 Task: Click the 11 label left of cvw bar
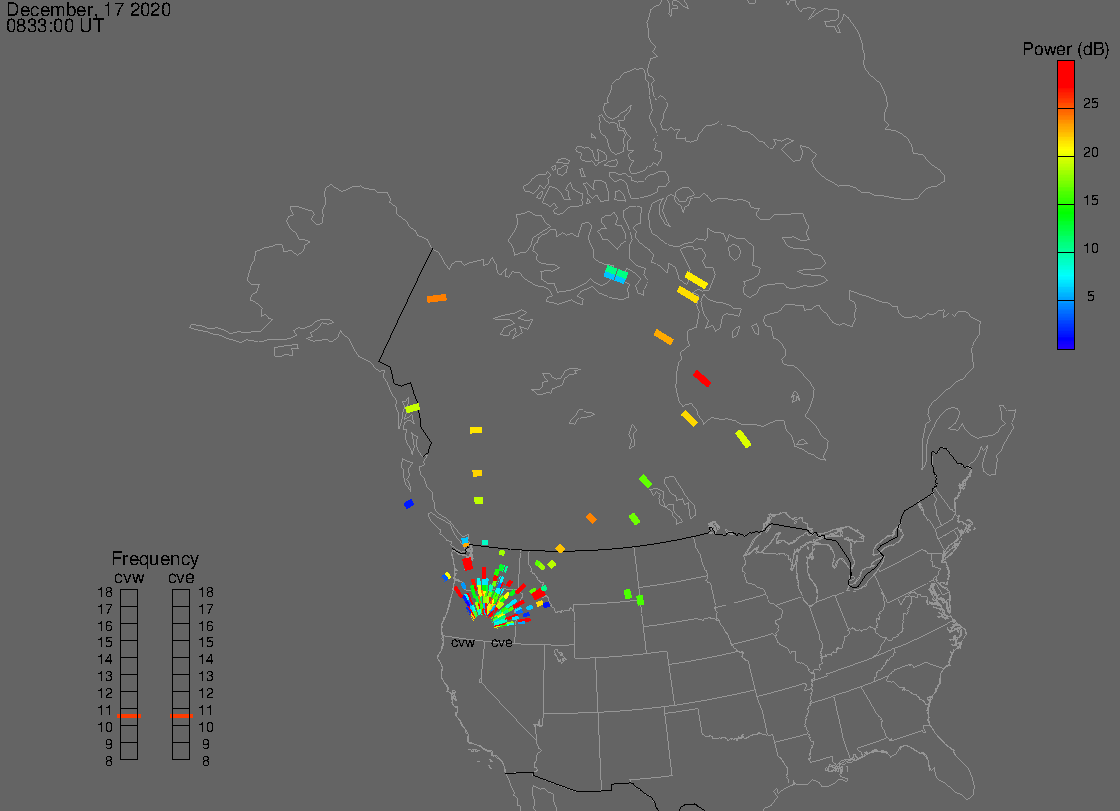[x=105, y=710]
